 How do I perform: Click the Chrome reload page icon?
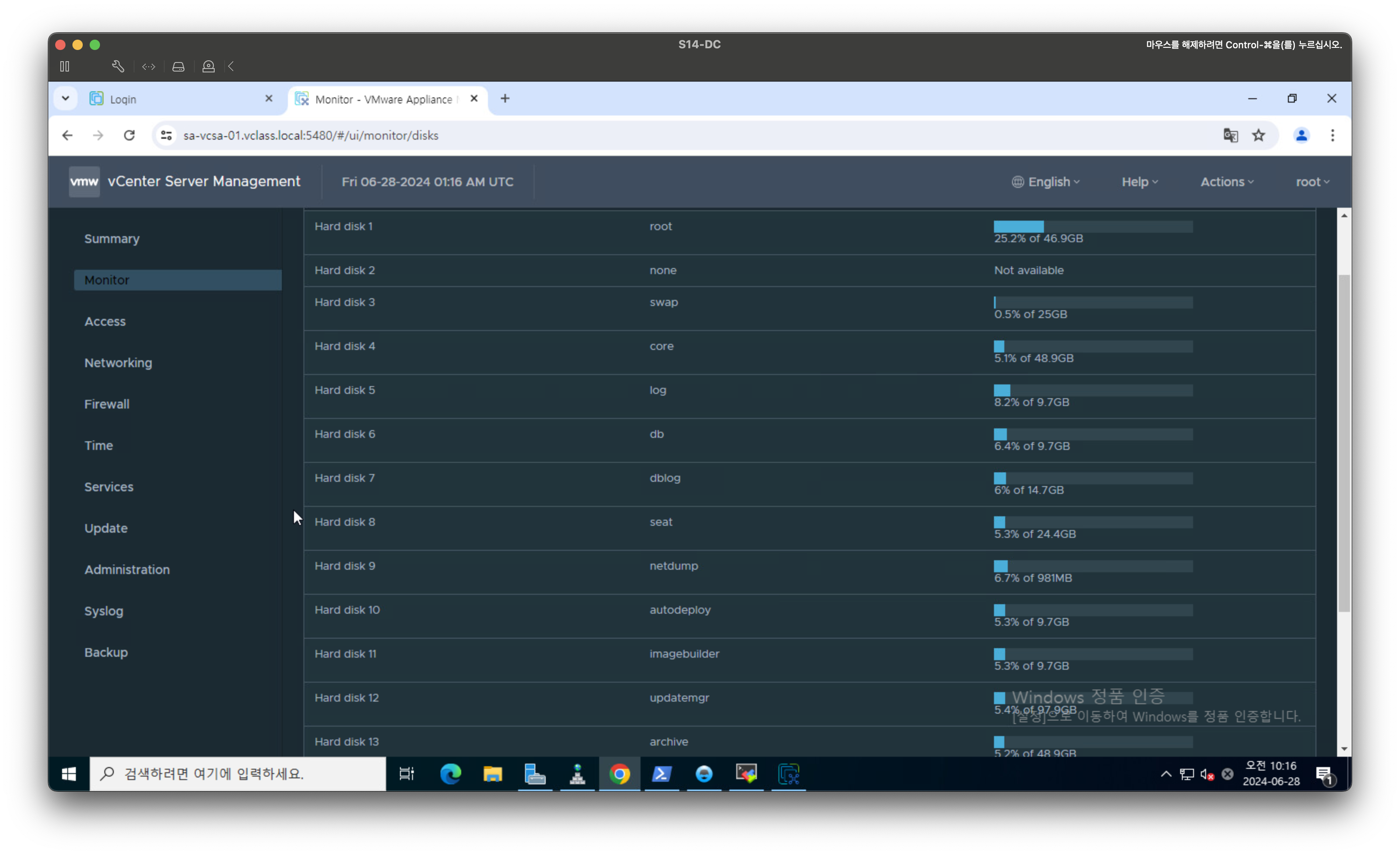[130, 135]
